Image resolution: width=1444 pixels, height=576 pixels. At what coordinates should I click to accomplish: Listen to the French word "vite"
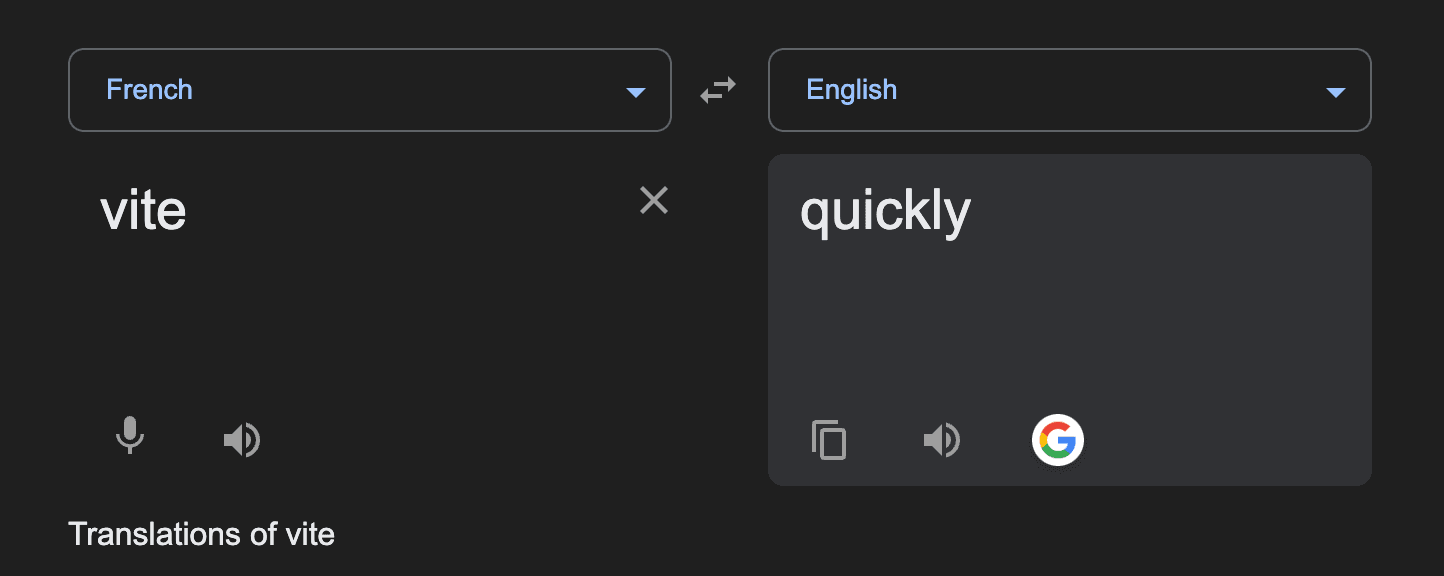tap(242, 439)
